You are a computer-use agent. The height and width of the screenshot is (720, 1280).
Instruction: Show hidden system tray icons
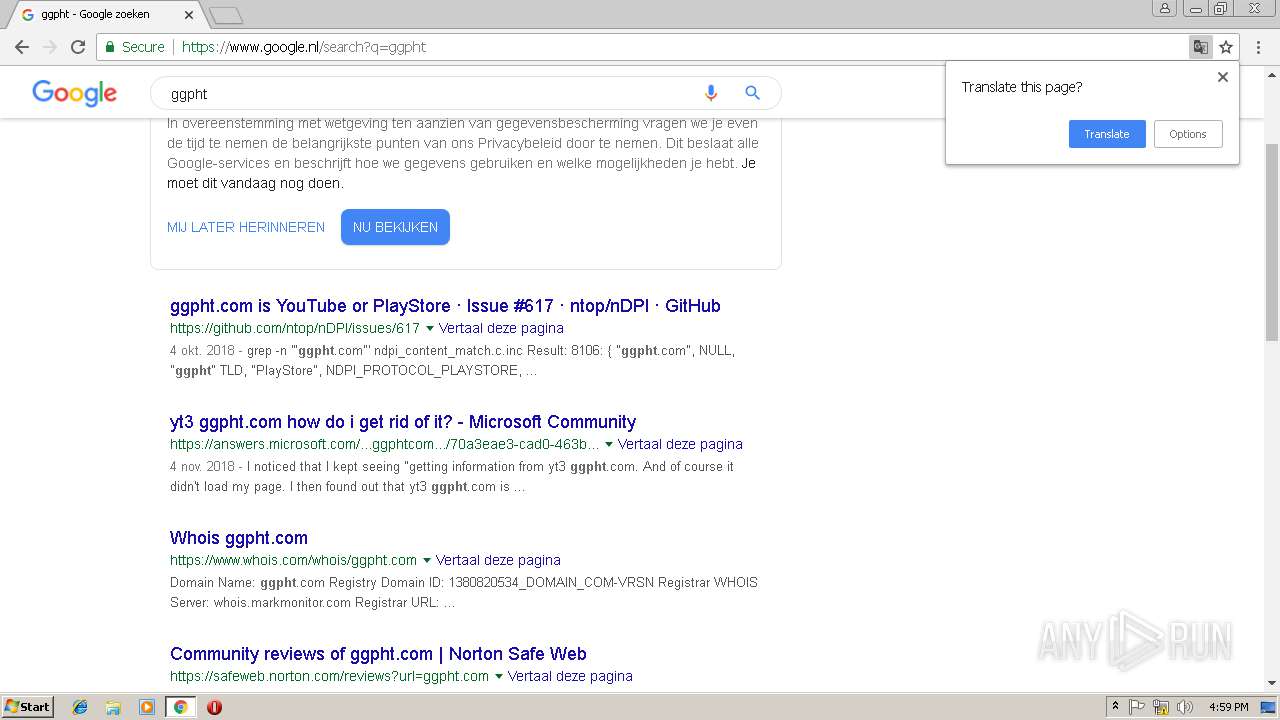(1115, 707)
